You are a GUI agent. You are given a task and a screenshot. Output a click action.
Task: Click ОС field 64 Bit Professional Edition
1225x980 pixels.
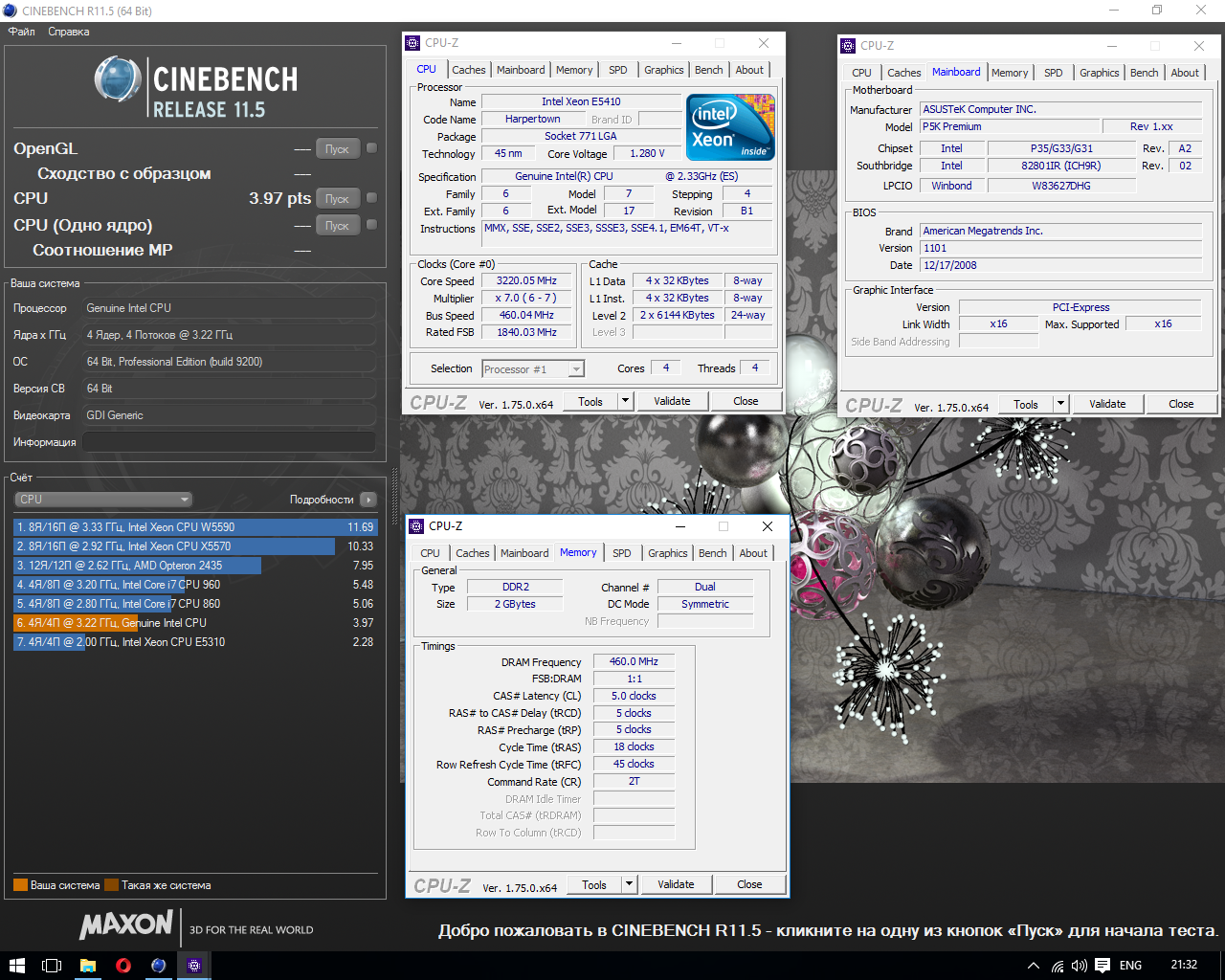[x=229, y=362]
